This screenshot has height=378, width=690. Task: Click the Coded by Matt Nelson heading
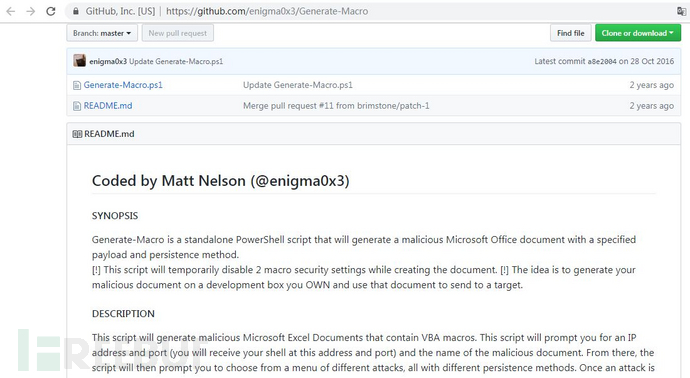click(x=220, y=181)
